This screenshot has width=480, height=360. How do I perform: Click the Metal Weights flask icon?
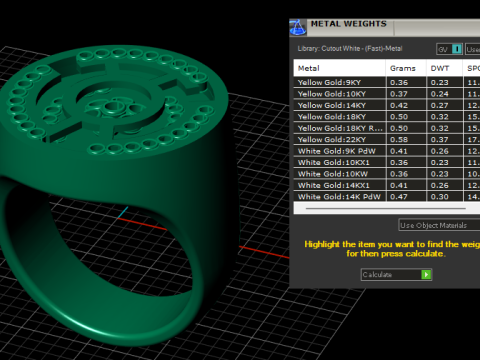[298, 27]
